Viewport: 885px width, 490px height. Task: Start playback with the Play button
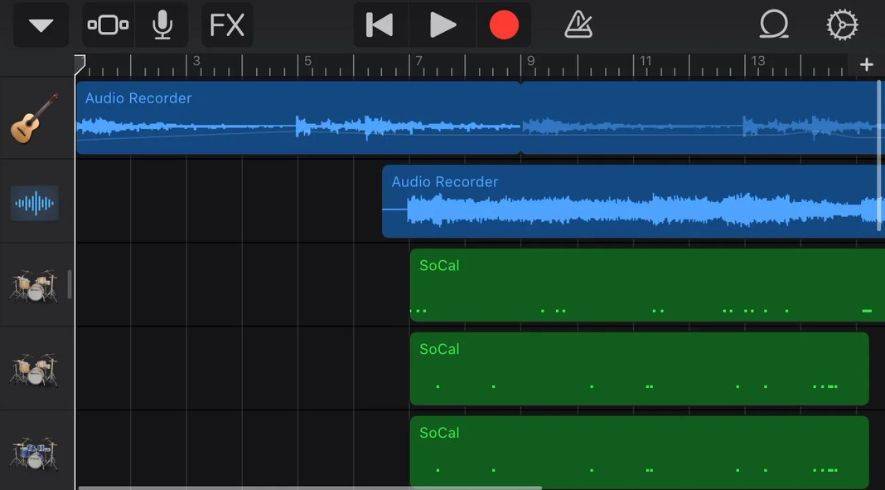[x=442, y=25]
